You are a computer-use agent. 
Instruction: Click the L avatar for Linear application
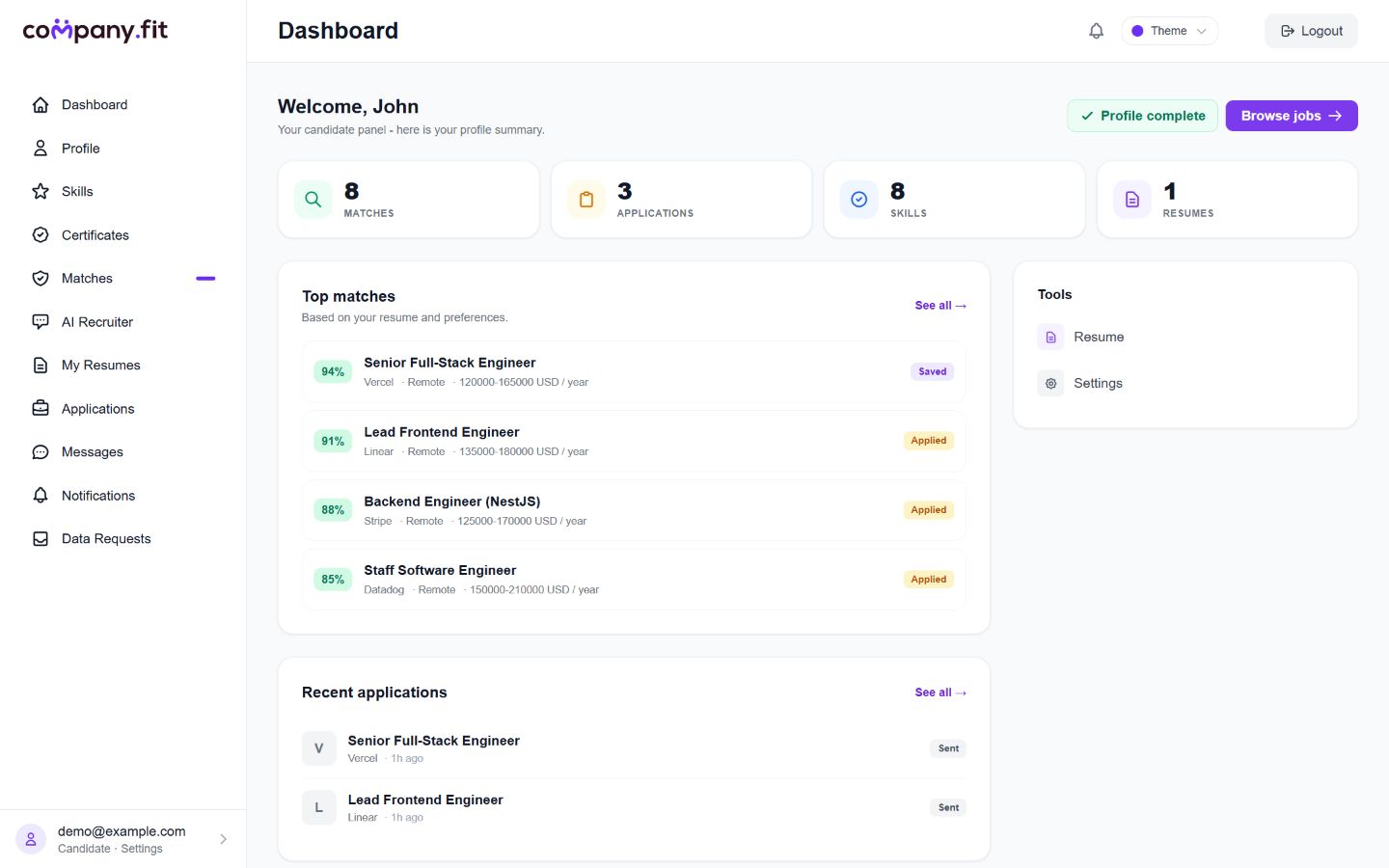319,807
